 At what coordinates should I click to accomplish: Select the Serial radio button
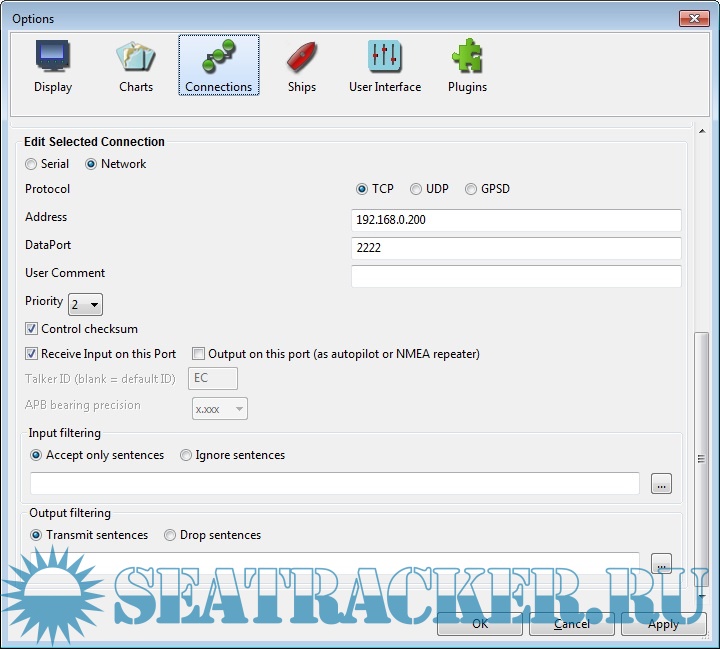click(32, 164)
